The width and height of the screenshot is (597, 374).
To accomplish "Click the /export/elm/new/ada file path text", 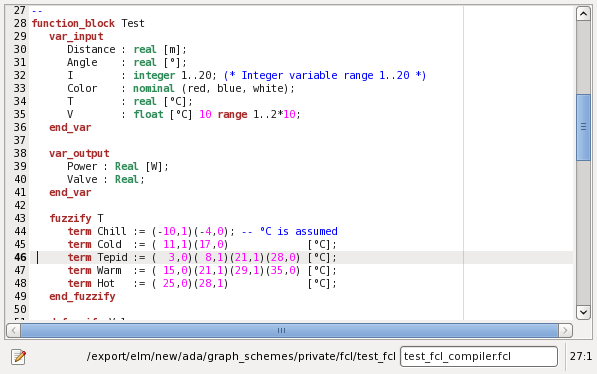I will pyautogui.click(x=241, y=356).
